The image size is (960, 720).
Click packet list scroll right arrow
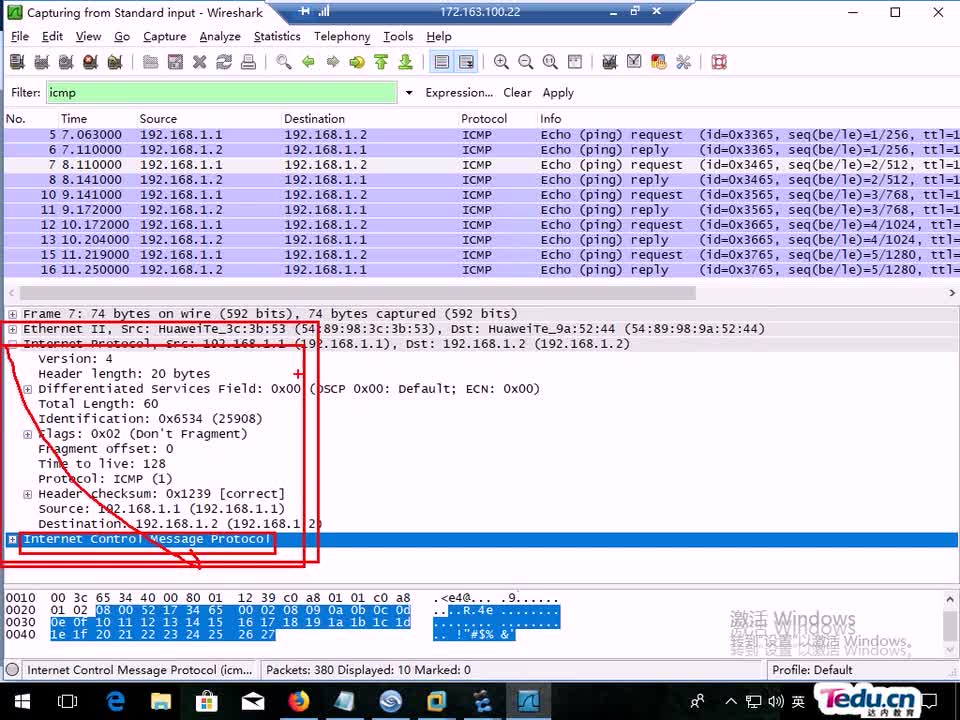pyautogui.click(x=952, y=293)
